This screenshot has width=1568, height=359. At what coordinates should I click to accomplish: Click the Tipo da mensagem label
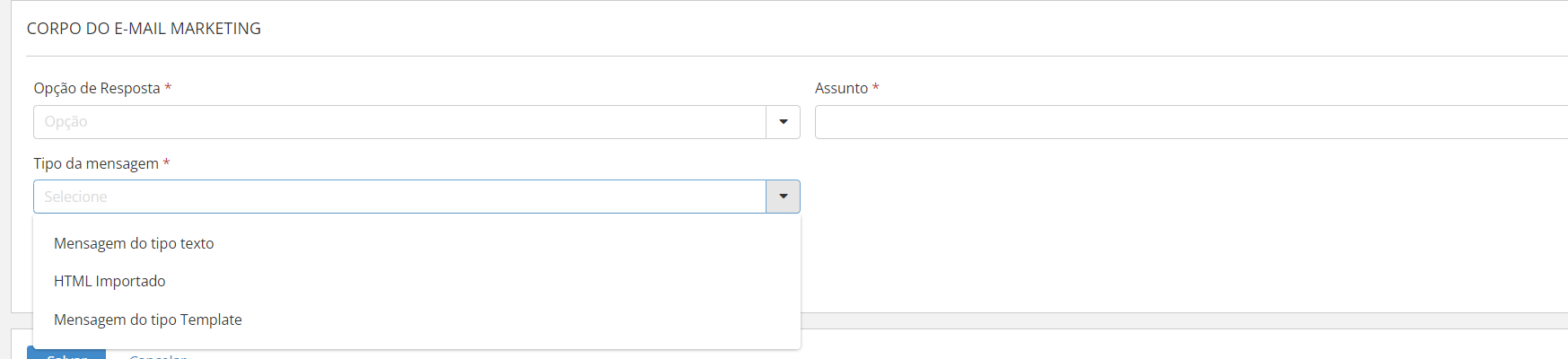tap(96, 163)
